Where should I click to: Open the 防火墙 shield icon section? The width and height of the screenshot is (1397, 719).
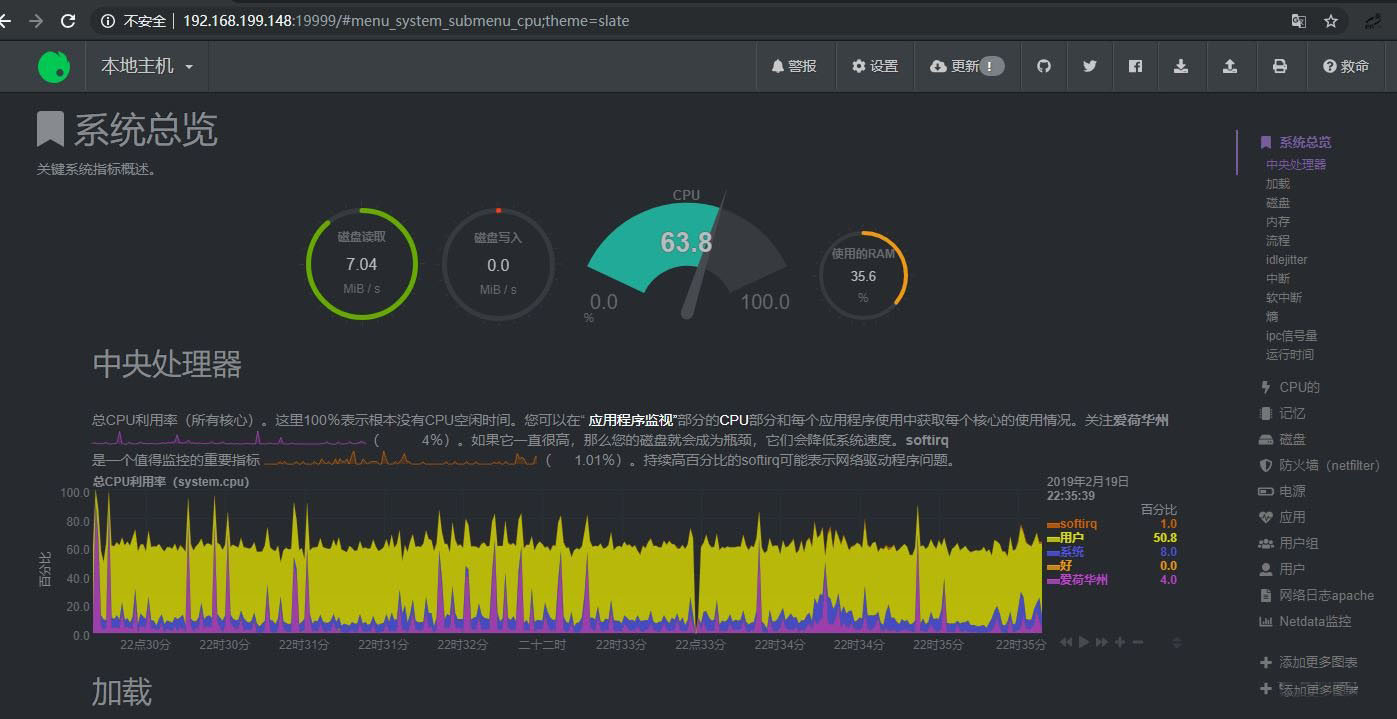point(1266,465)
